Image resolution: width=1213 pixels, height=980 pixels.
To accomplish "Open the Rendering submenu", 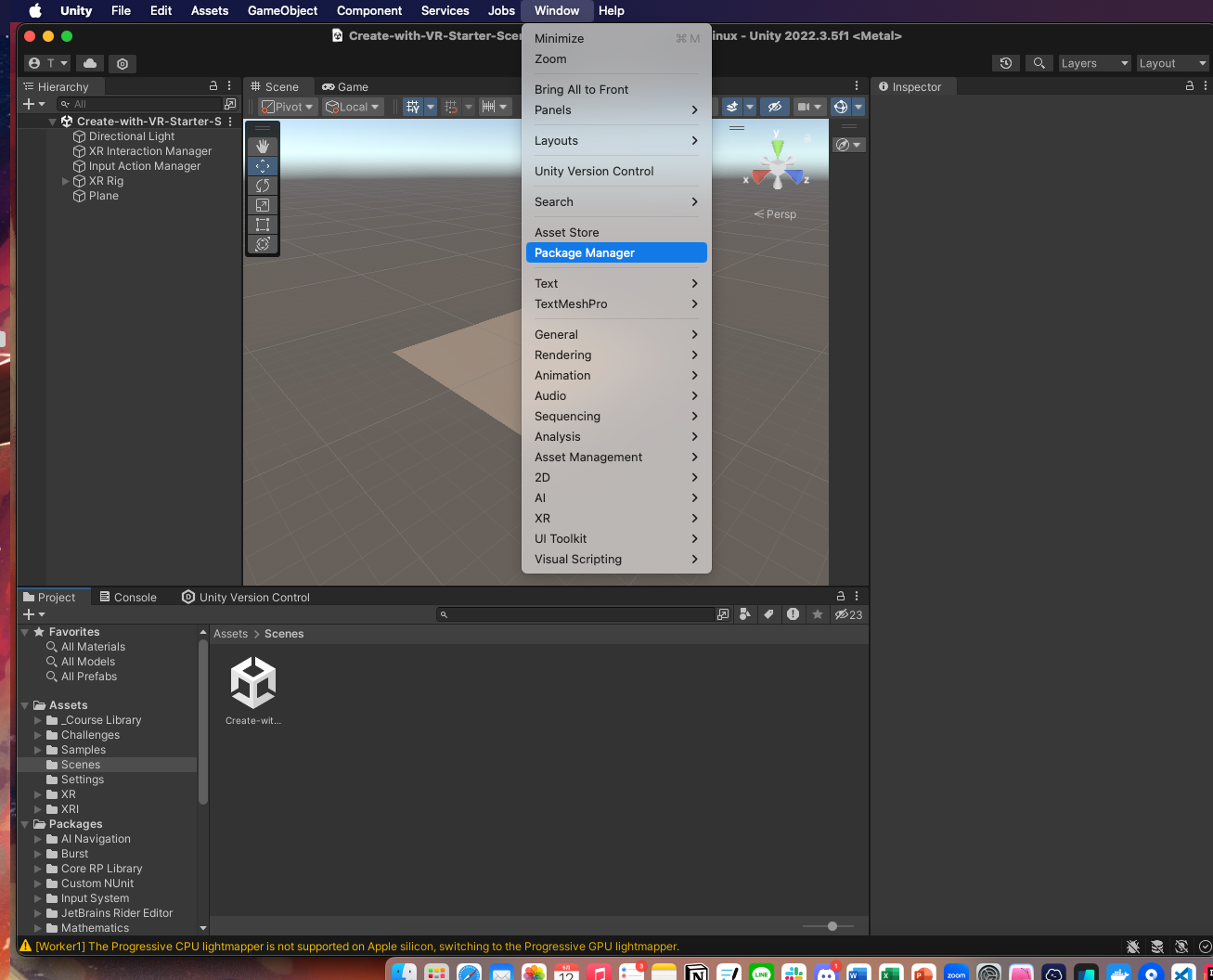I will click(616, 355).
